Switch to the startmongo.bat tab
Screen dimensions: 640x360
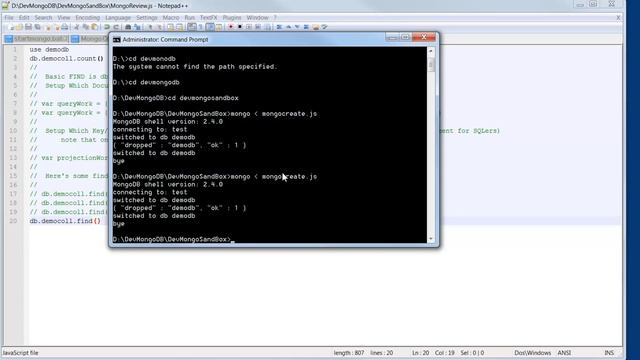click(x=37, y=39)
